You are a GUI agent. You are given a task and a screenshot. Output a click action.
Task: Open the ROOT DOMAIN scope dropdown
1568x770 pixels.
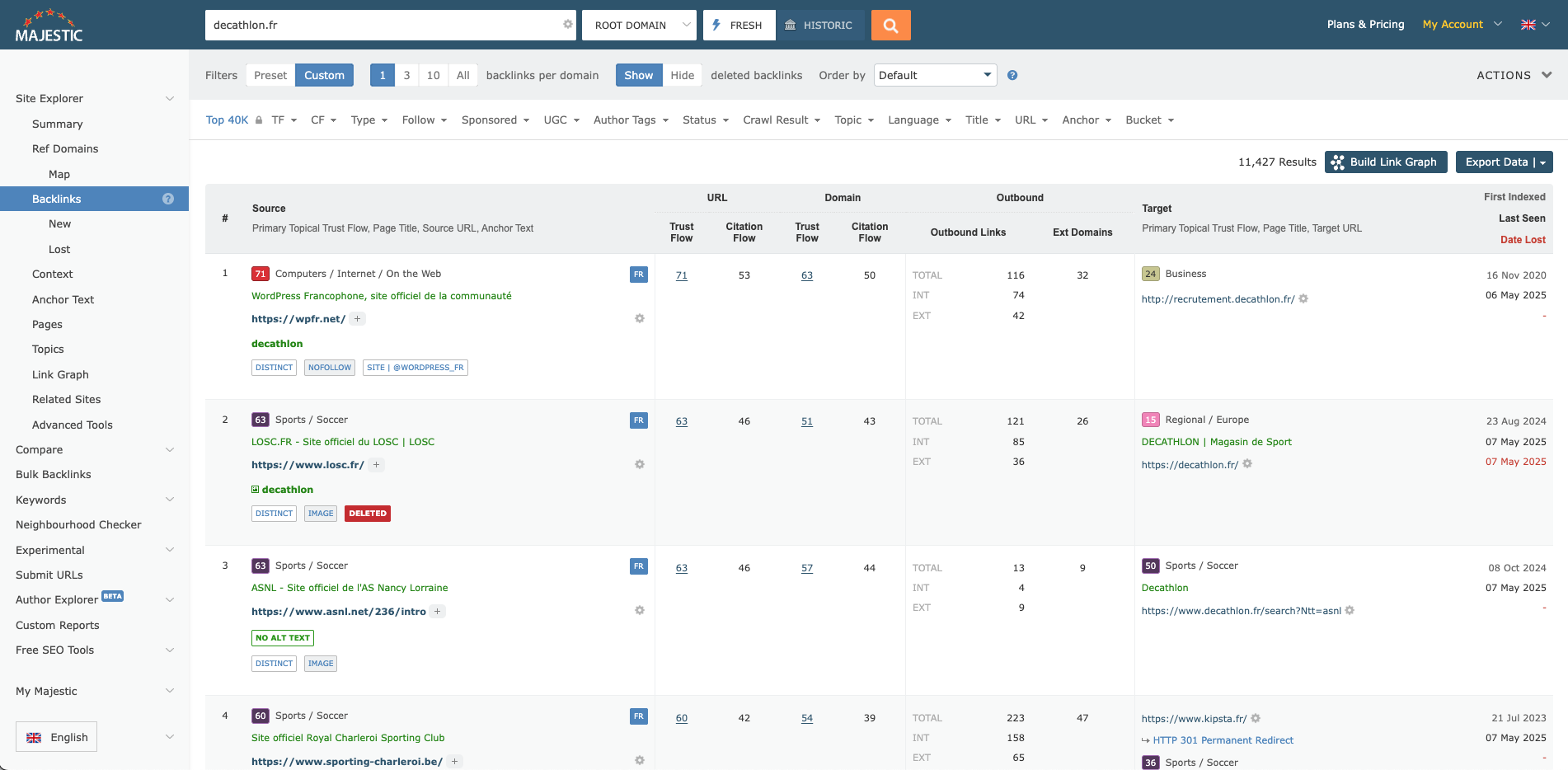(x=639, y=26)
